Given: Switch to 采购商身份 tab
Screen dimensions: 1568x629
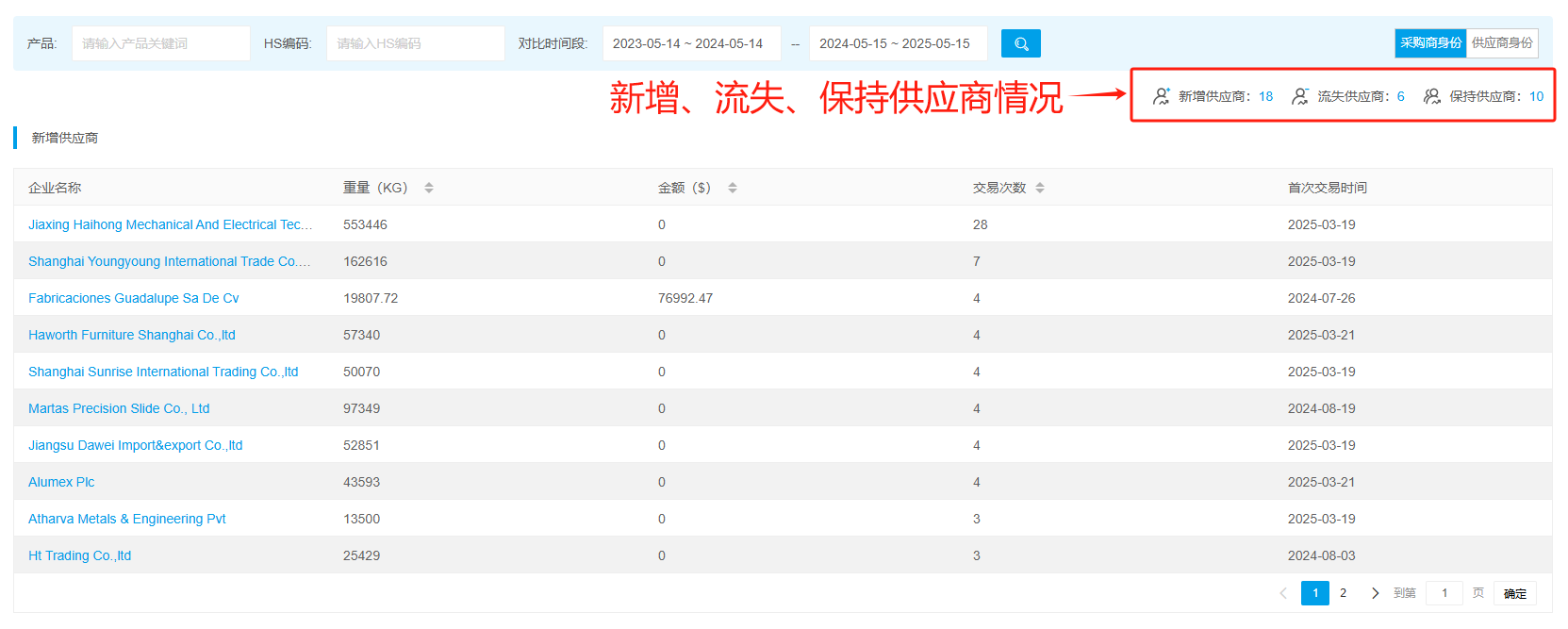Looking at the screenshot, I should point(1430,42).
